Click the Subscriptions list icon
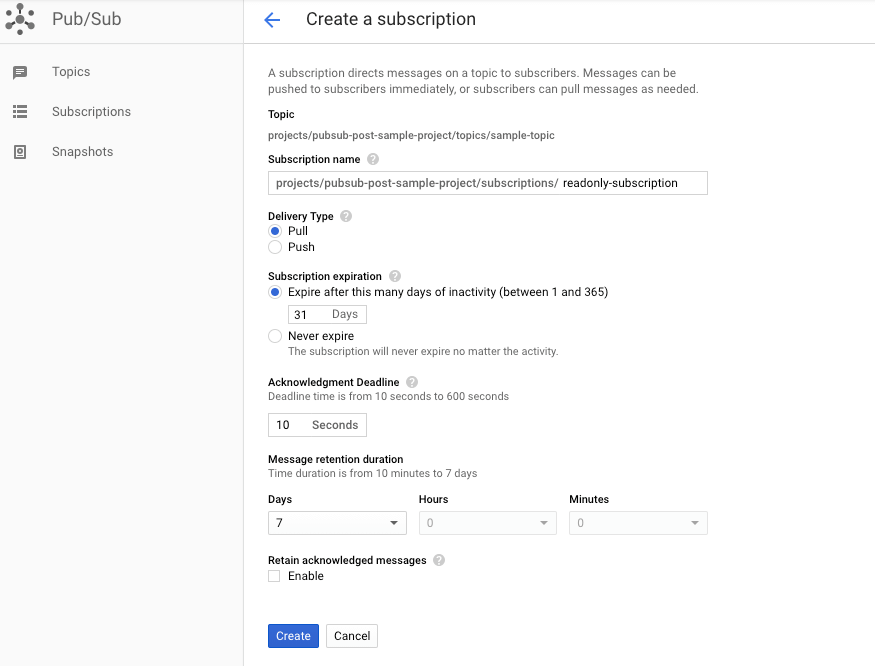 point(20,112)
